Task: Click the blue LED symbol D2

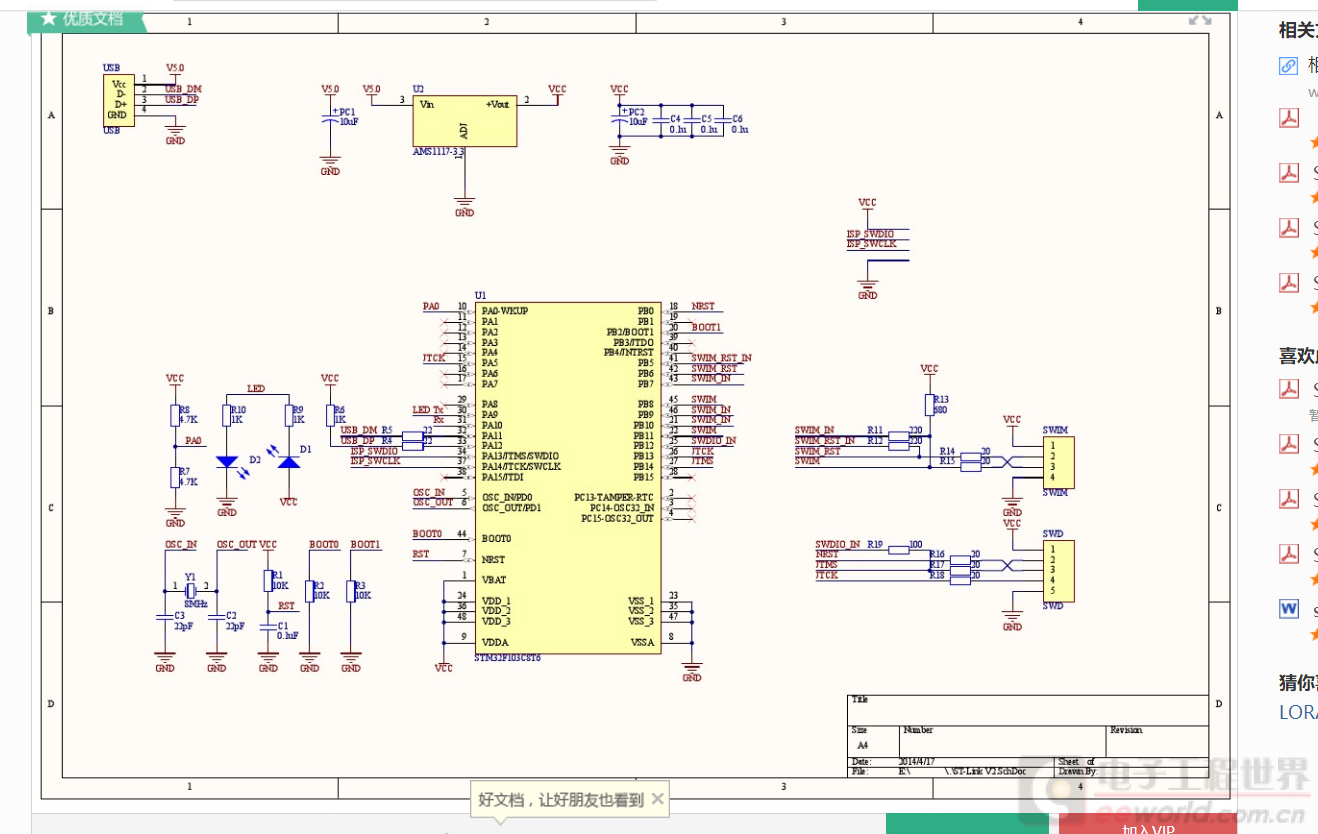Action: (x=227, y=462)
